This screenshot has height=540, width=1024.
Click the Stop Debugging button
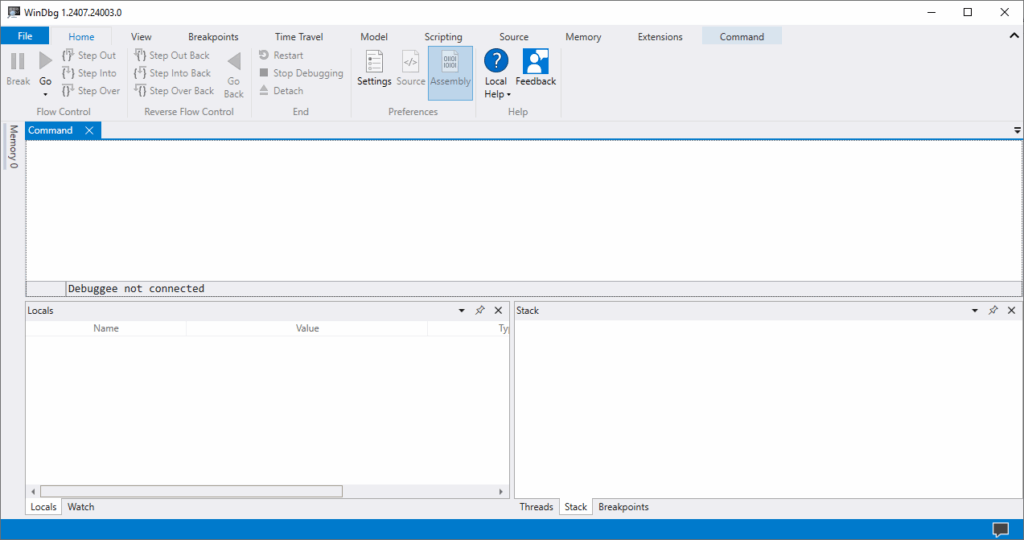[300, 73]
